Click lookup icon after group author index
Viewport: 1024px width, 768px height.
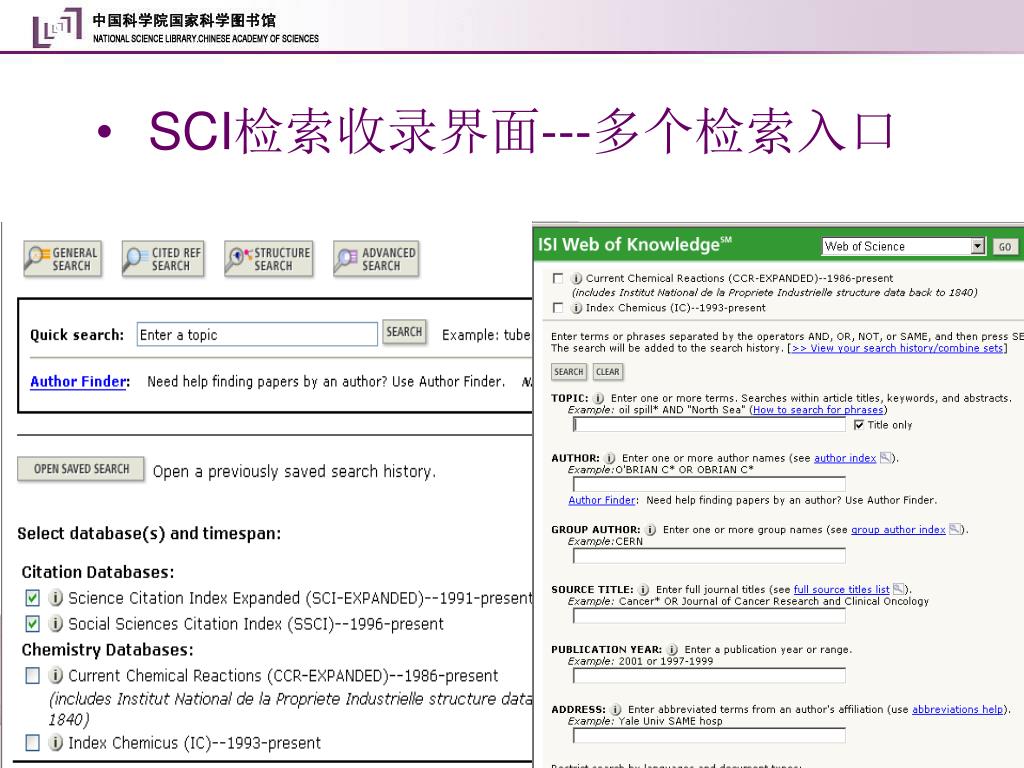coord(955,530)
